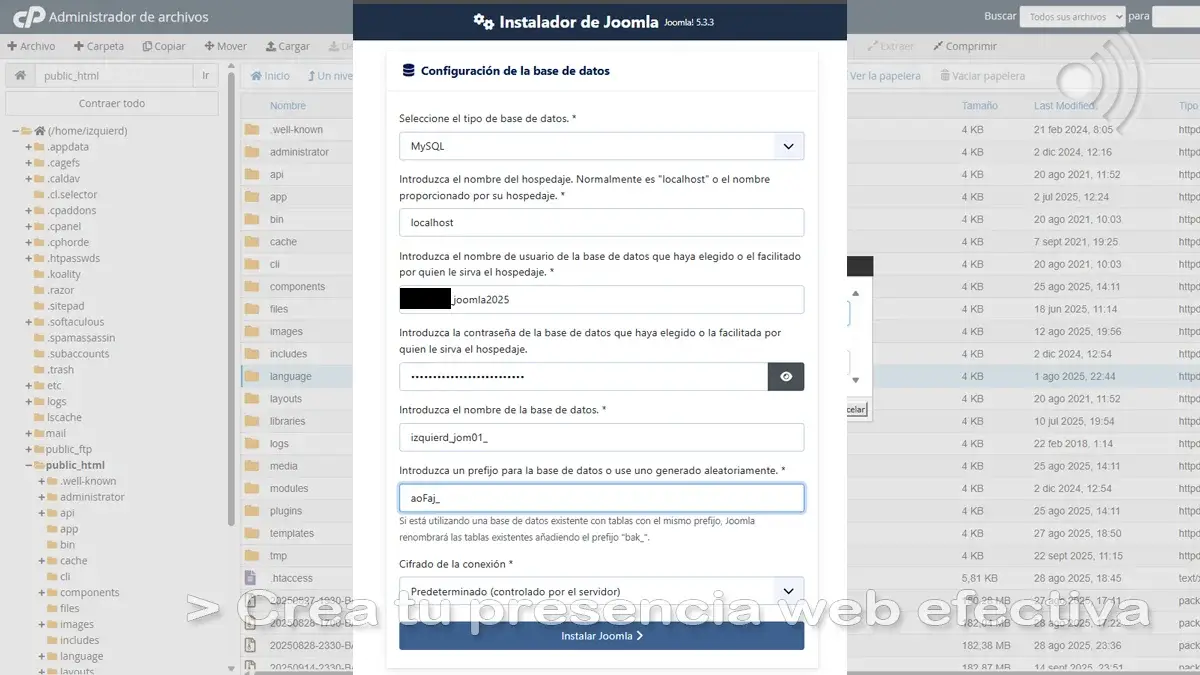Select the Copiar toolbar icon
This screenshot has width=1200, height=675.
[x=164, y=45]
